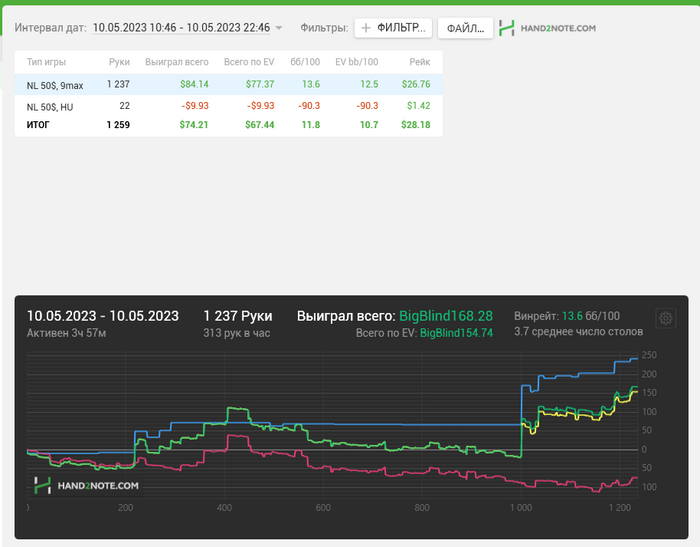
Task: Click the $84.14 winnings cell
Action: click(194, 84)
